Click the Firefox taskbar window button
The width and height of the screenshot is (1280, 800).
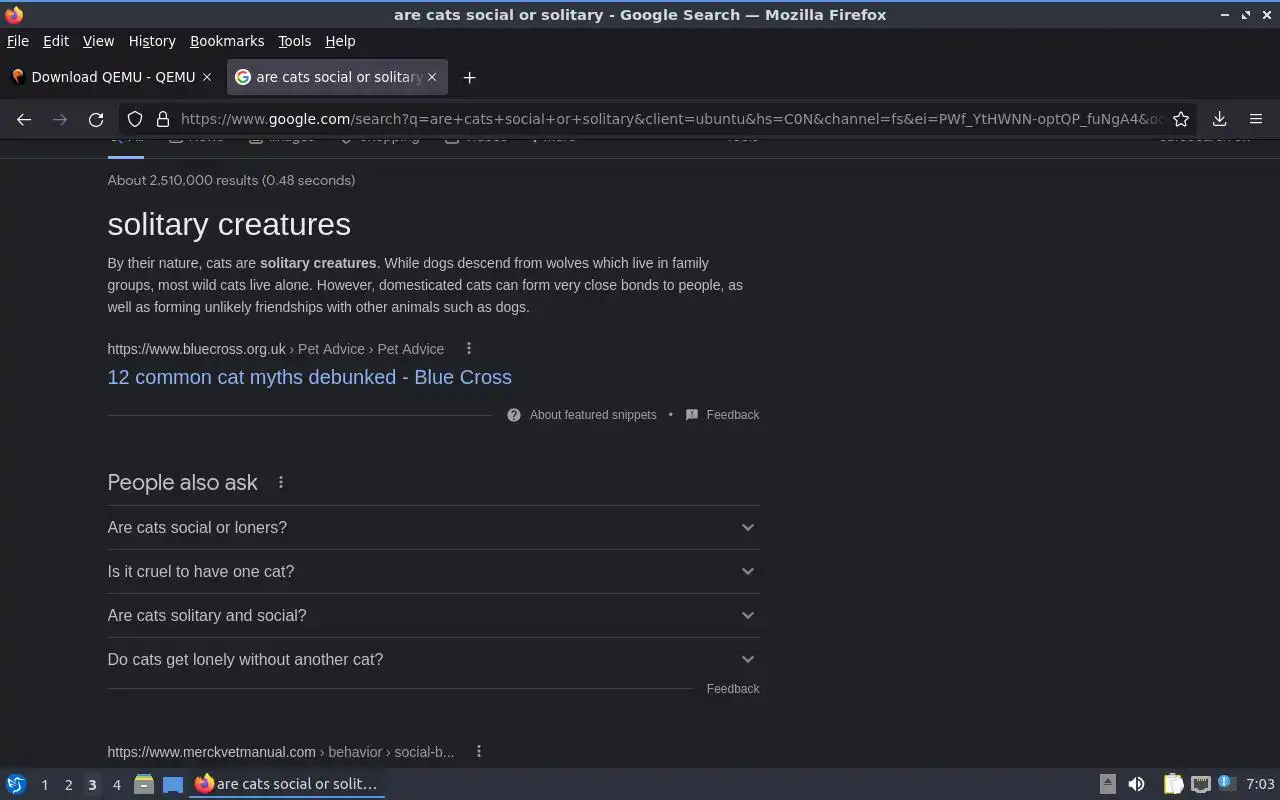click(288, 784)
